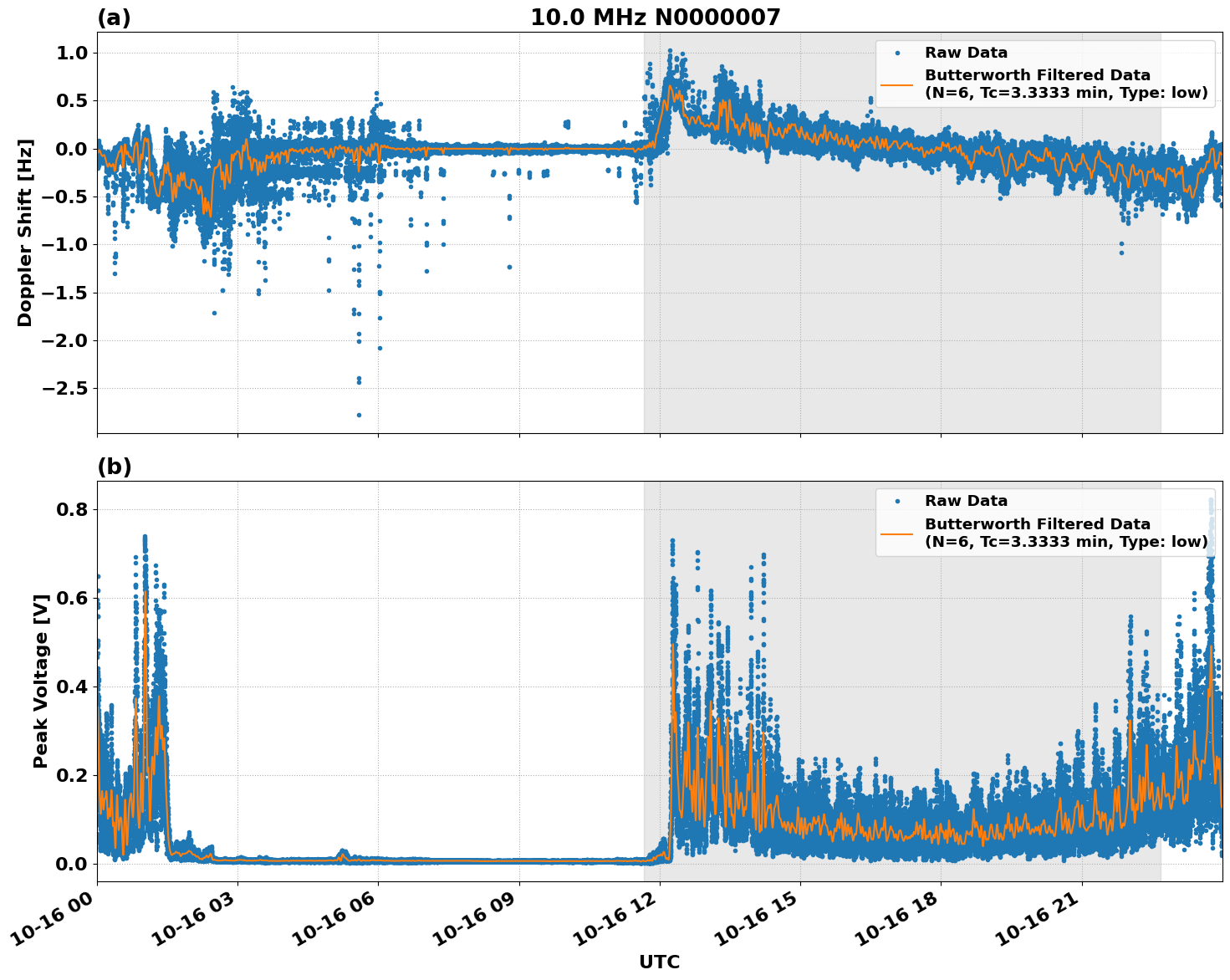This screenshot has height=980, width=1230.
Task: Click the '0.8' tick on the Peak Voltage axis
Action: (71, 509)
